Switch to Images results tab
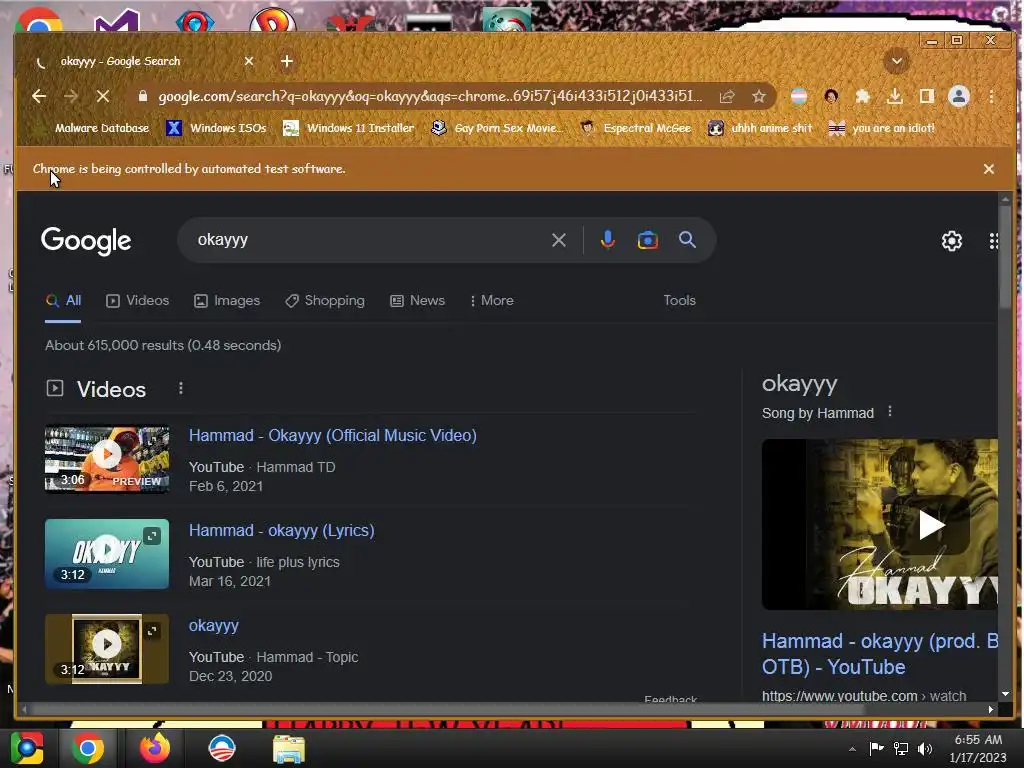This screenshot has width=1024, height=768. (227, 301)
